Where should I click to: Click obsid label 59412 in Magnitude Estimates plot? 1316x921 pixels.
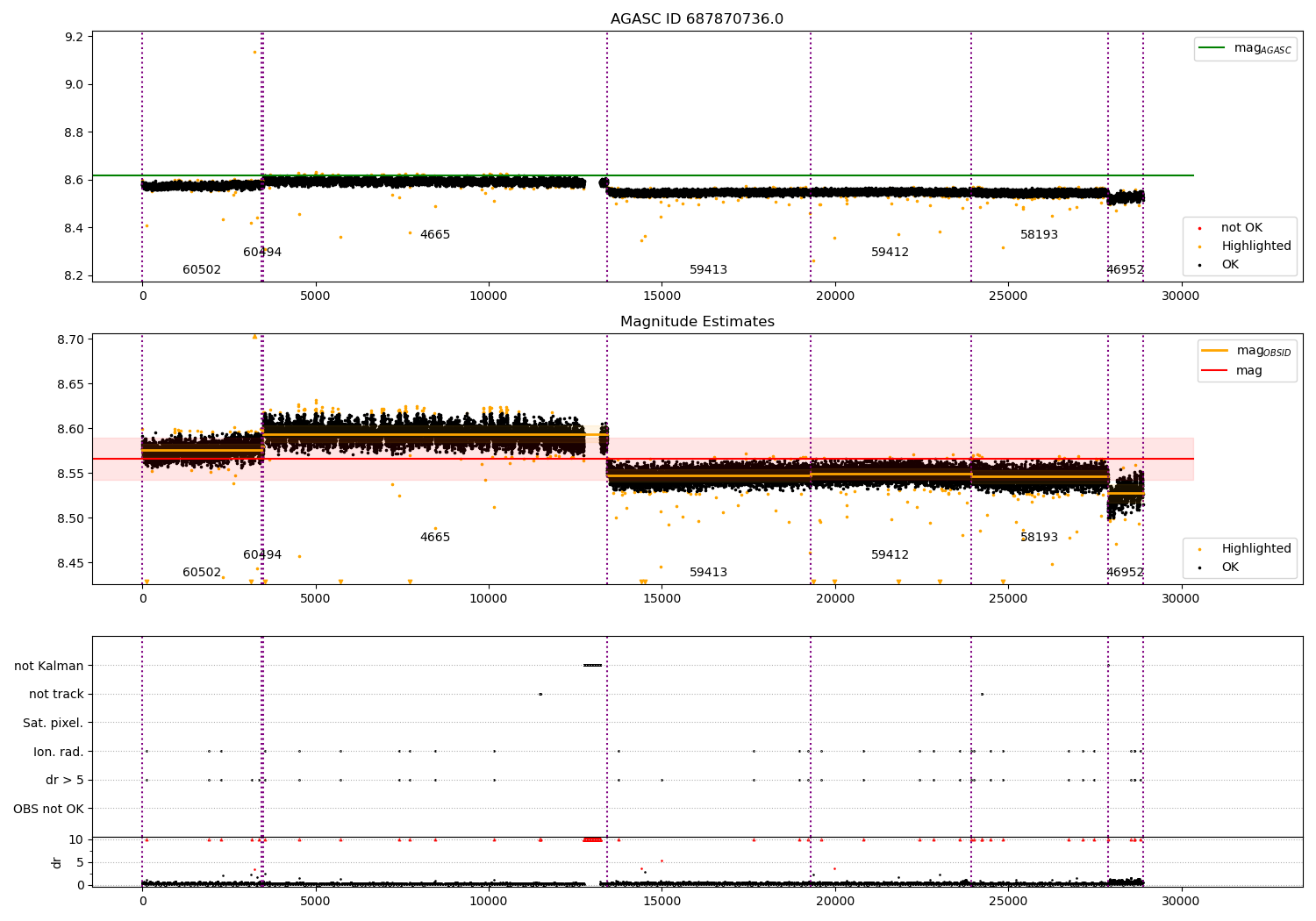[x=890, y=554]
